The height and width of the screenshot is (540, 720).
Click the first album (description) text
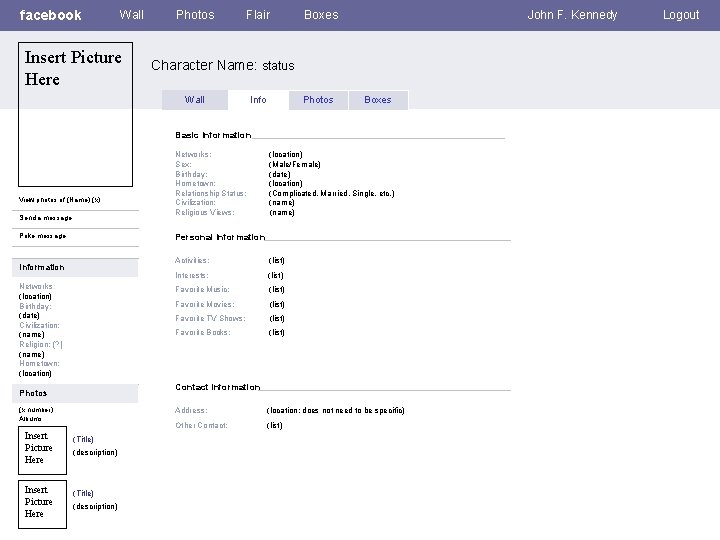[x=95, y=452]
